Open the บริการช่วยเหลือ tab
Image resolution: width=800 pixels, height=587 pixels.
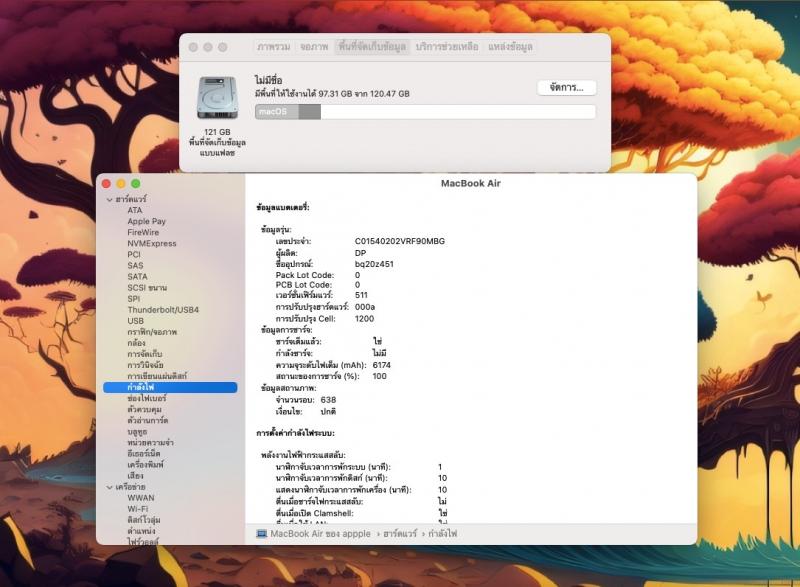pos(447,47)
